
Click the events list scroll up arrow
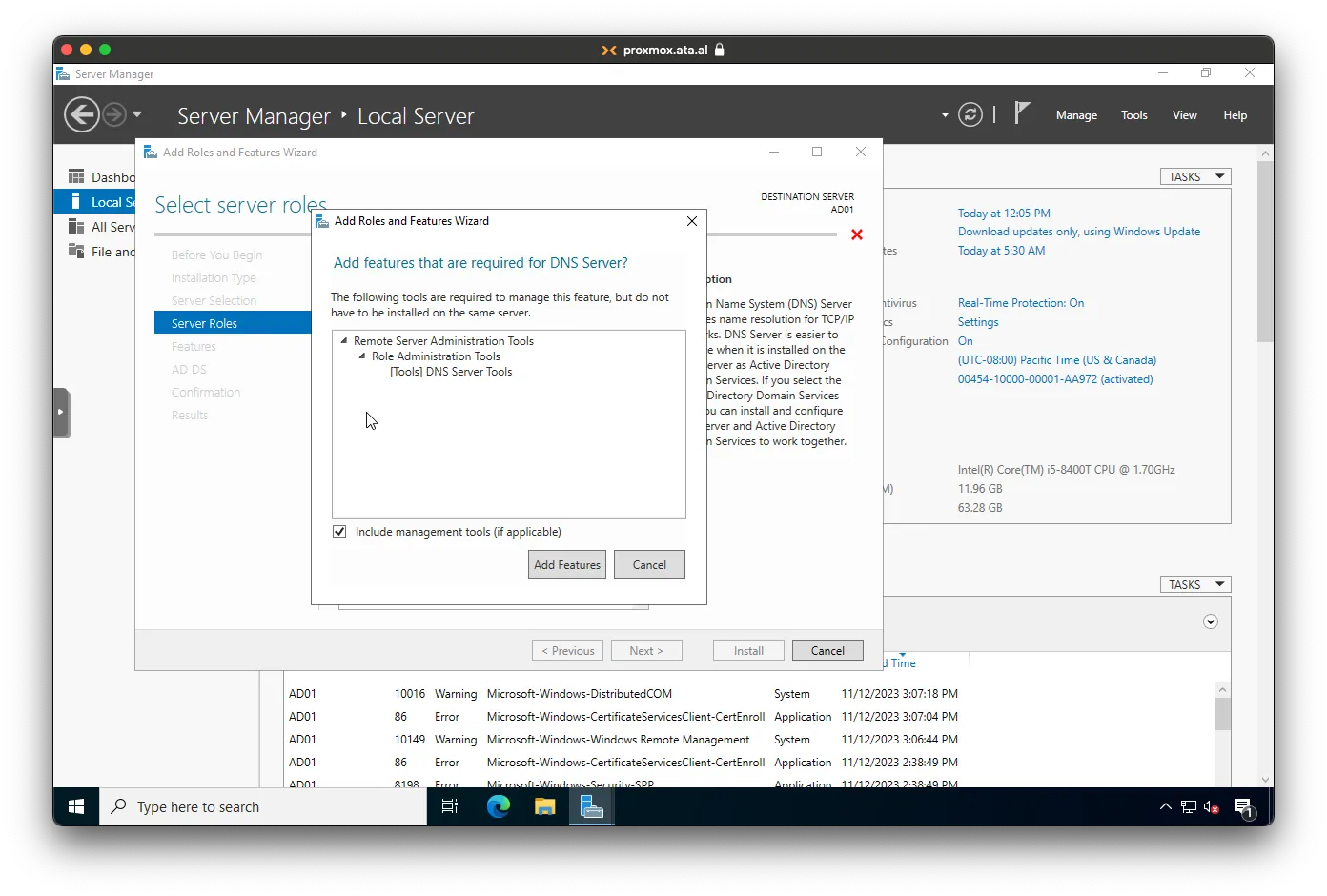(x=1222, y=690)
